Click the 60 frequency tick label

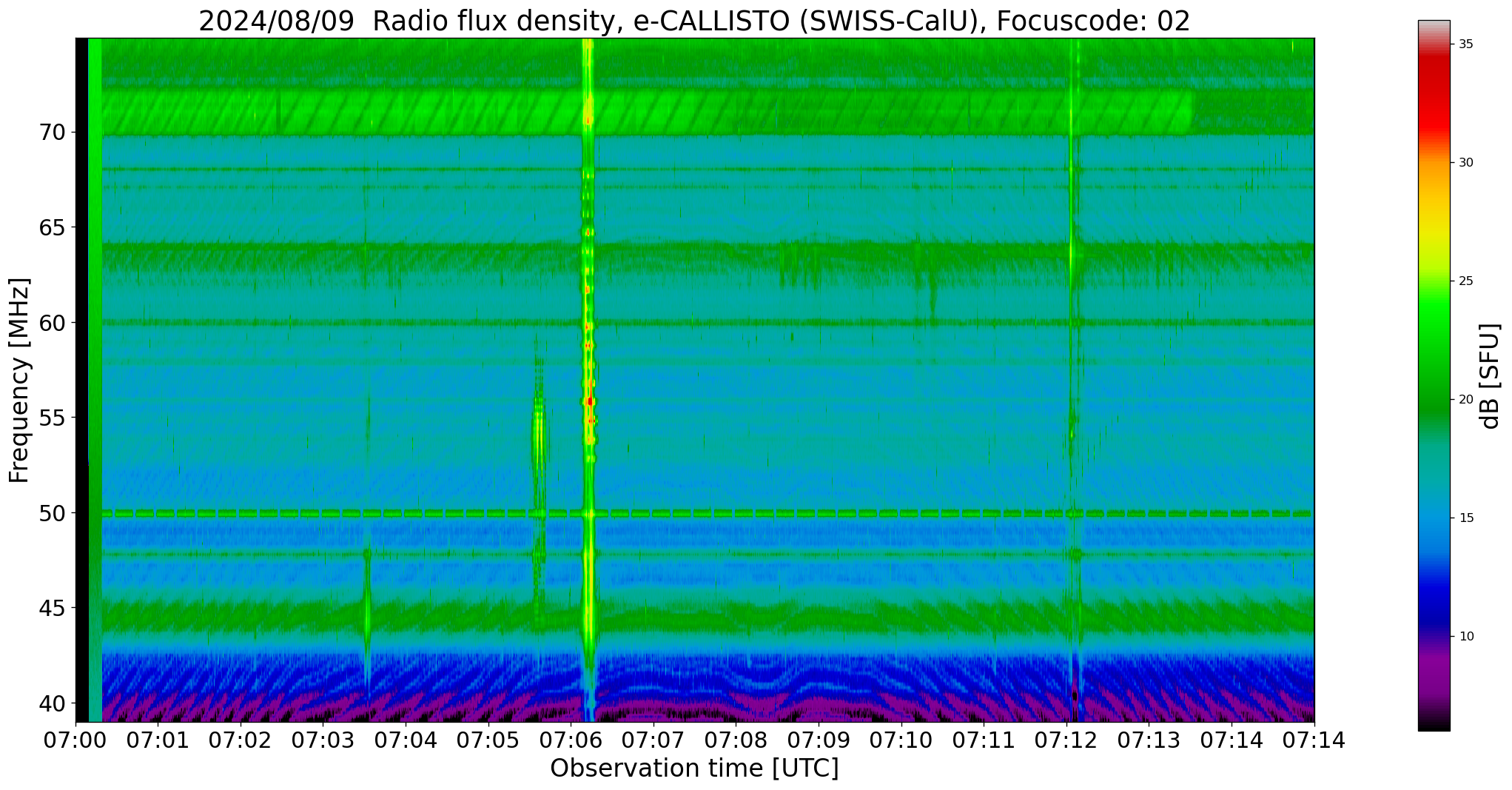tap(52, 323)
